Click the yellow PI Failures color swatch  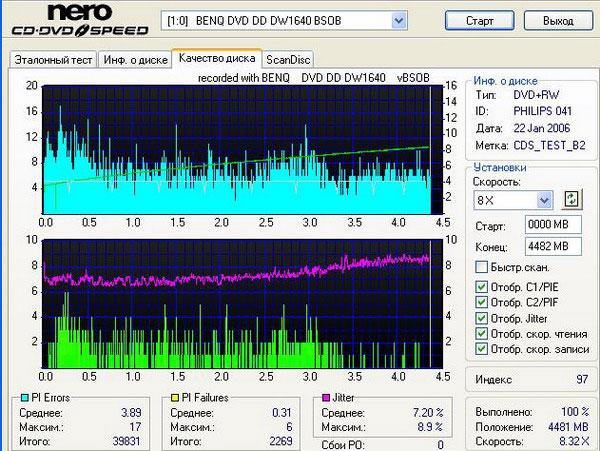click(x=174, y=398)
